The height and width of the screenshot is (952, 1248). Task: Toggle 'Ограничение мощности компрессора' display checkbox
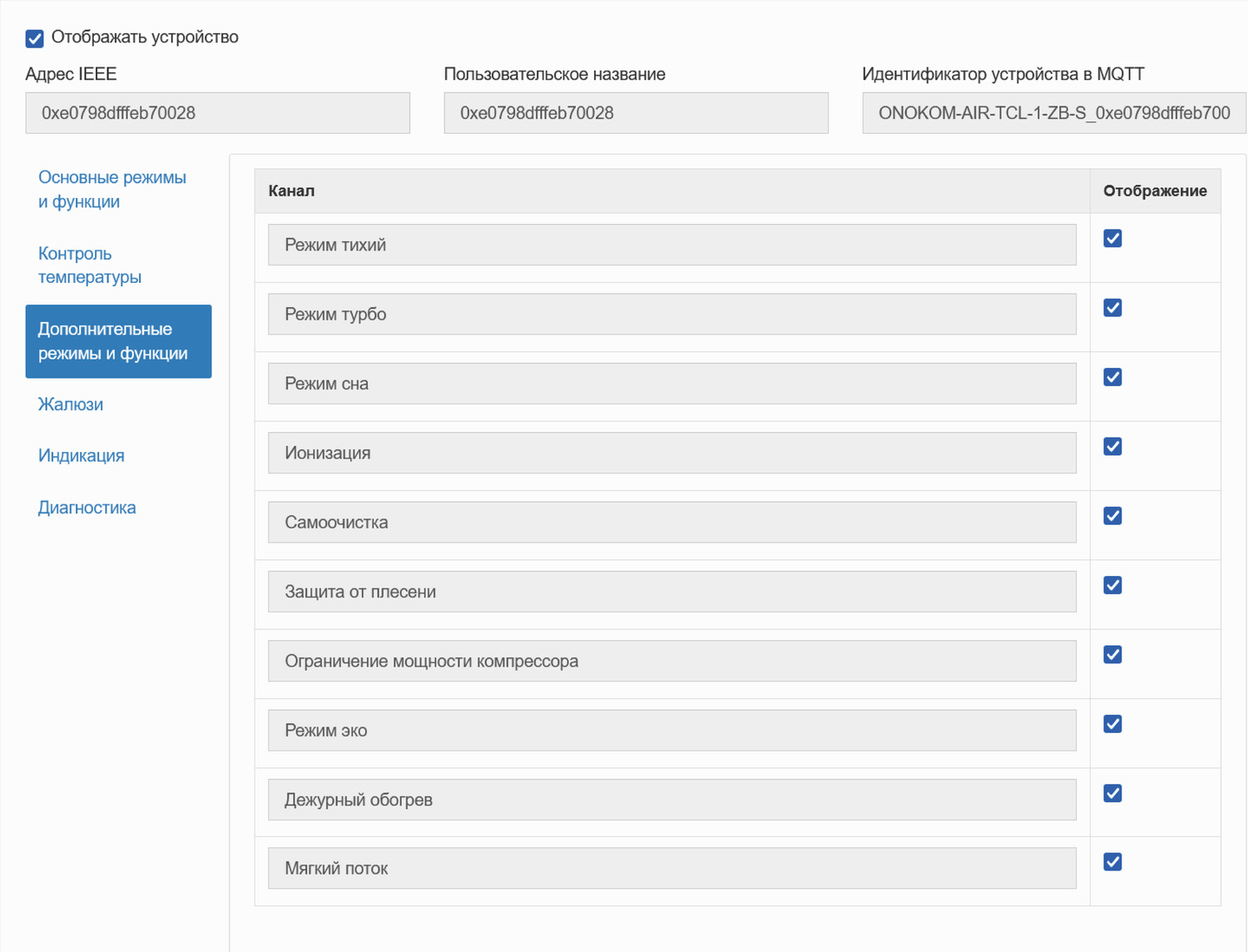point(1112,655)
